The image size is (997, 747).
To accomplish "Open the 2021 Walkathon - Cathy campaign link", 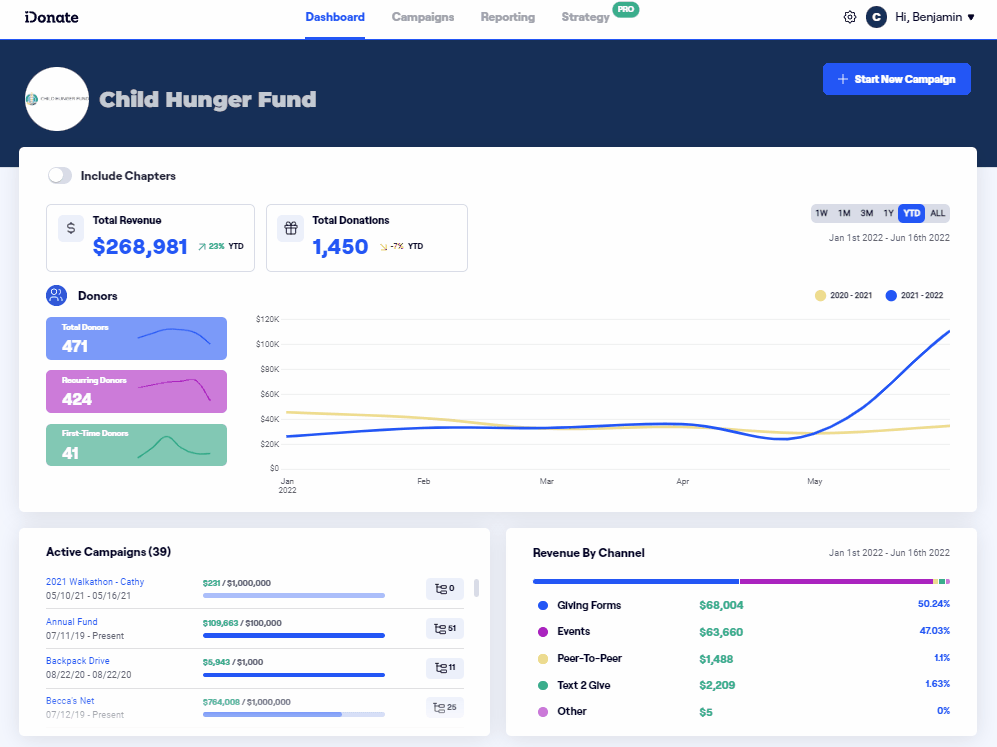I will pos(95,582).
